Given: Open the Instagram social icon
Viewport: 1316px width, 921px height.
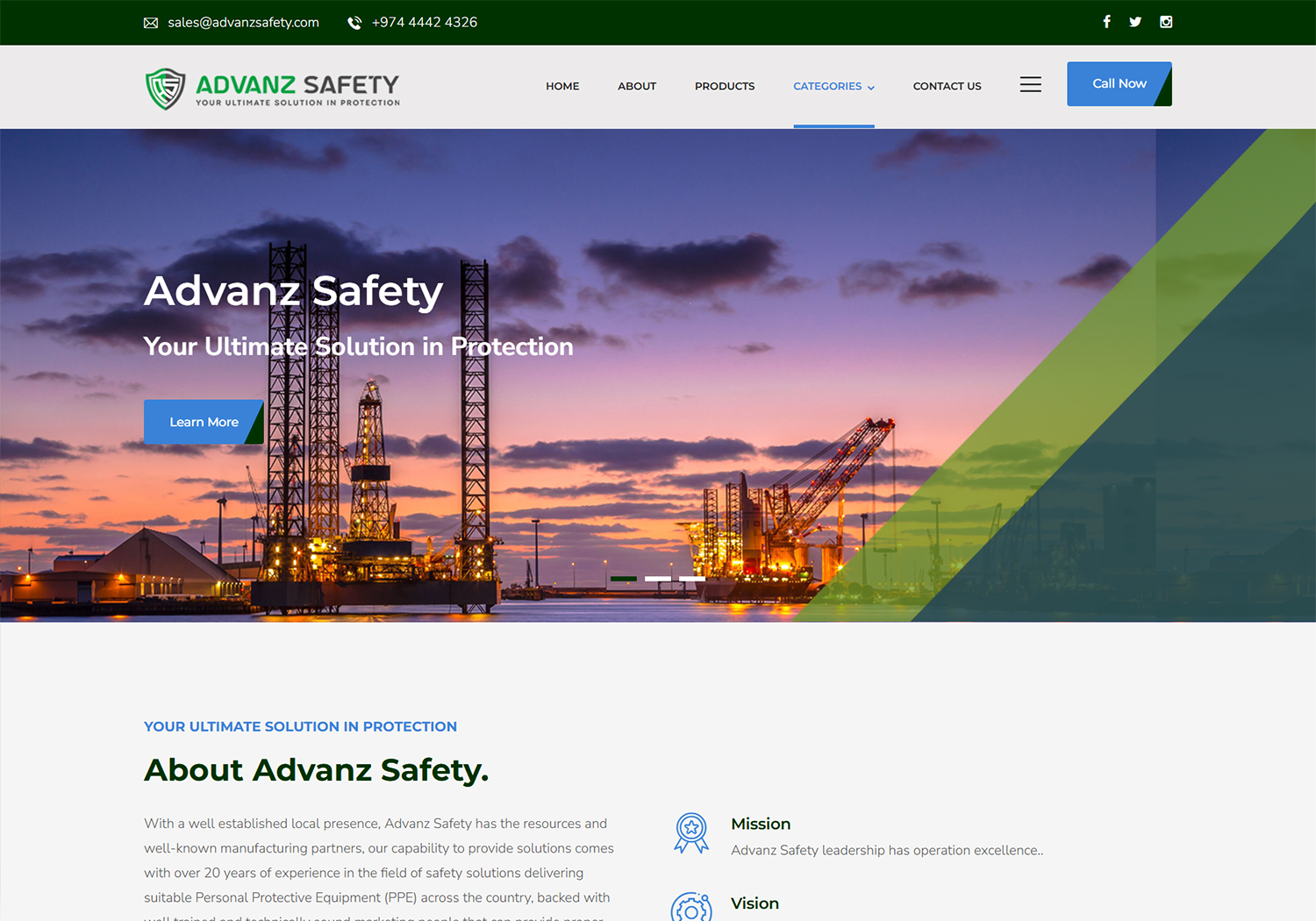Looking at the screenshot, I should [x=1166, y=22].
